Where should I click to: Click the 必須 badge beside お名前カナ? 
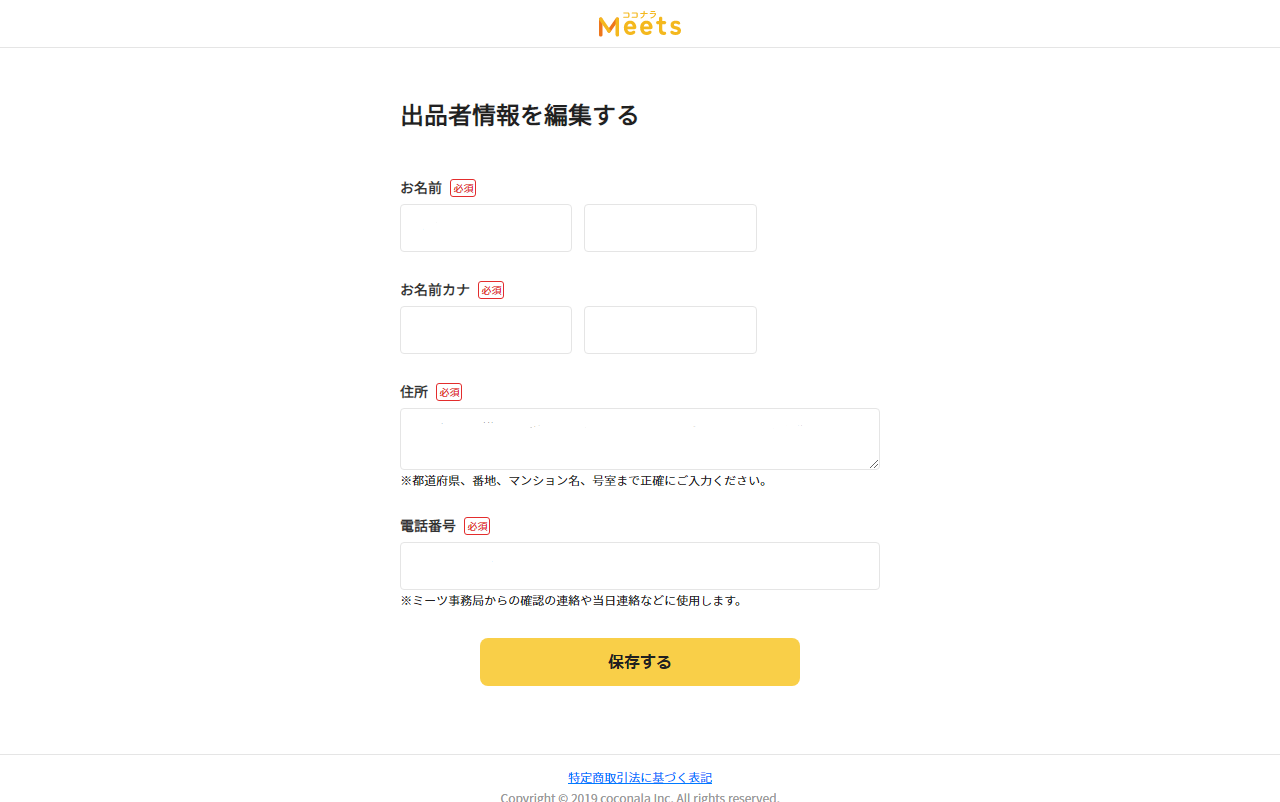tap(491, 290)
